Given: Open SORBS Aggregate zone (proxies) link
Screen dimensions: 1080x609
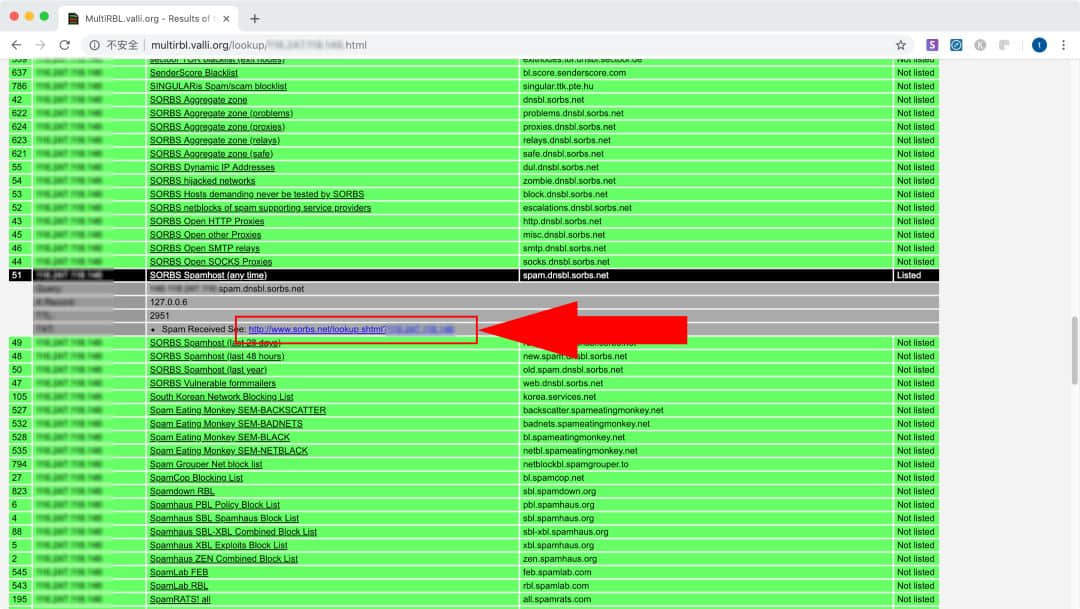Looking at the screenshot, I should 217,127.
